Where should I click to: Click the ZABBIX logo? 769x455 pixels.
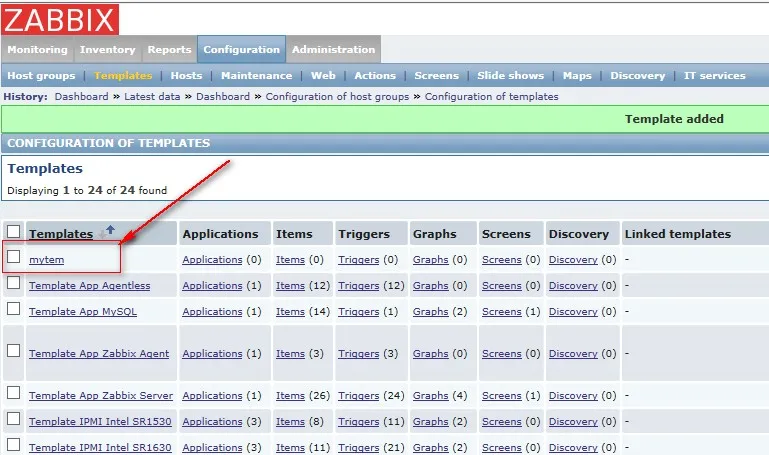tap(60, 20)
